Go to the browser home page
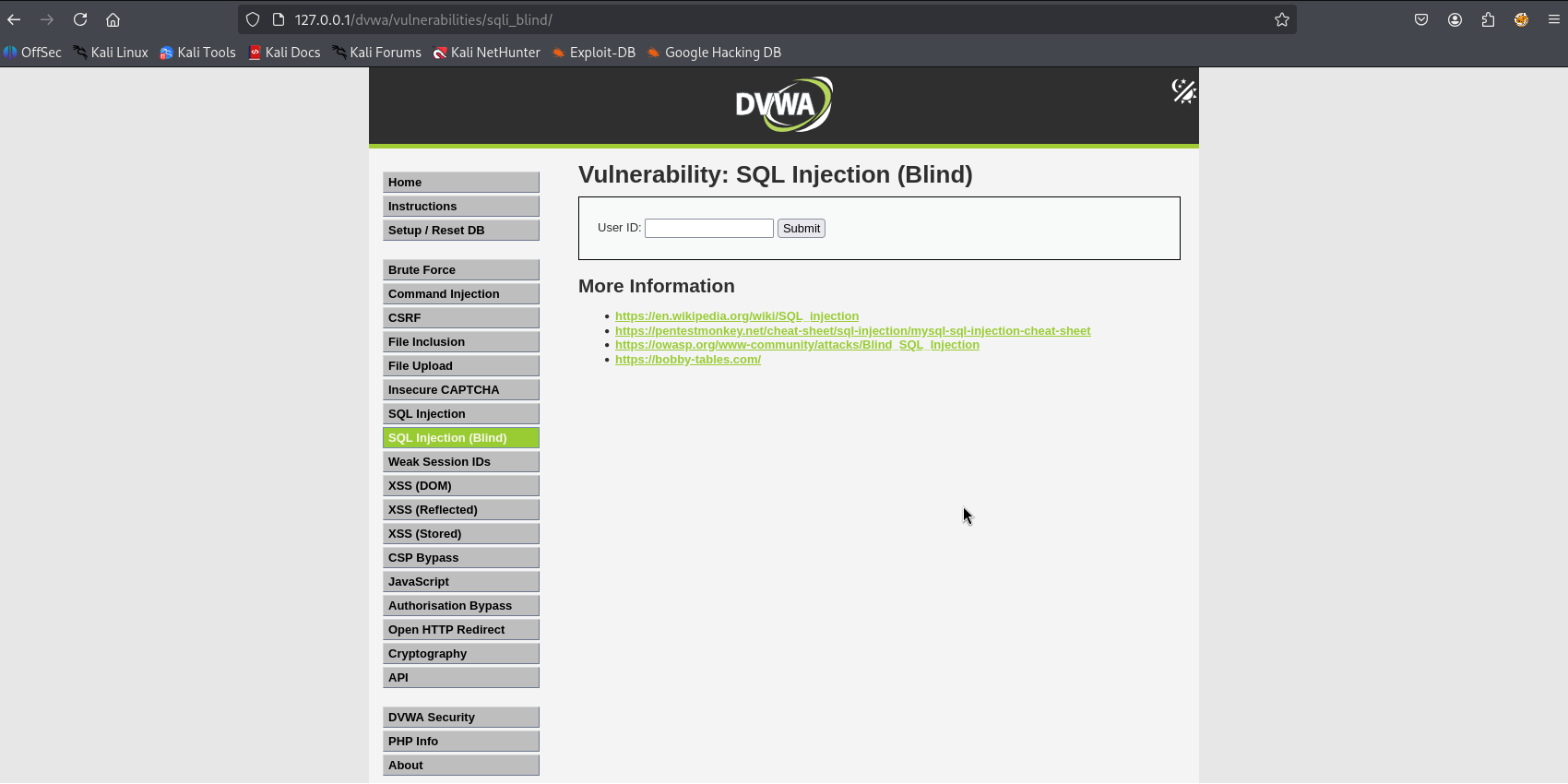 tap(113, 19)
